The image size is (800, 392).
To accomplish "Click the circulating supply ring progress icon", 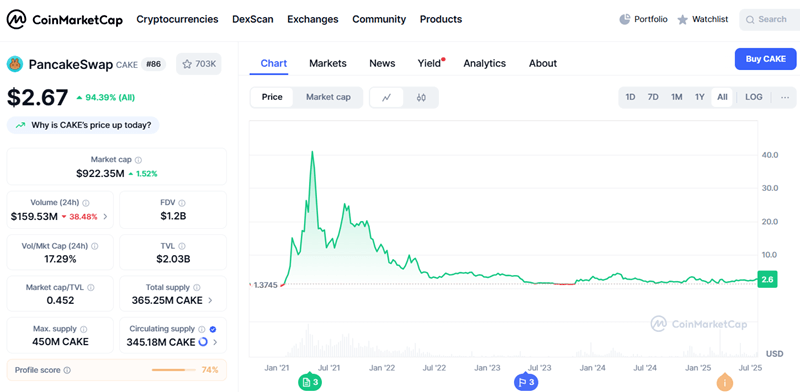I will click(x=203, y=342).
